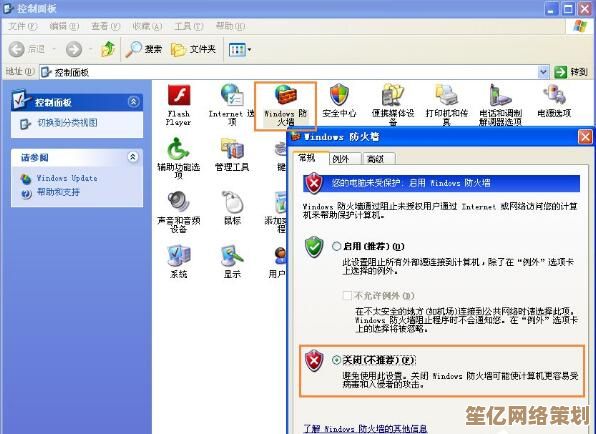This screenshot has width=596, height=434.
Task: Open the Internet Options icon
Action: coord(231,105)
